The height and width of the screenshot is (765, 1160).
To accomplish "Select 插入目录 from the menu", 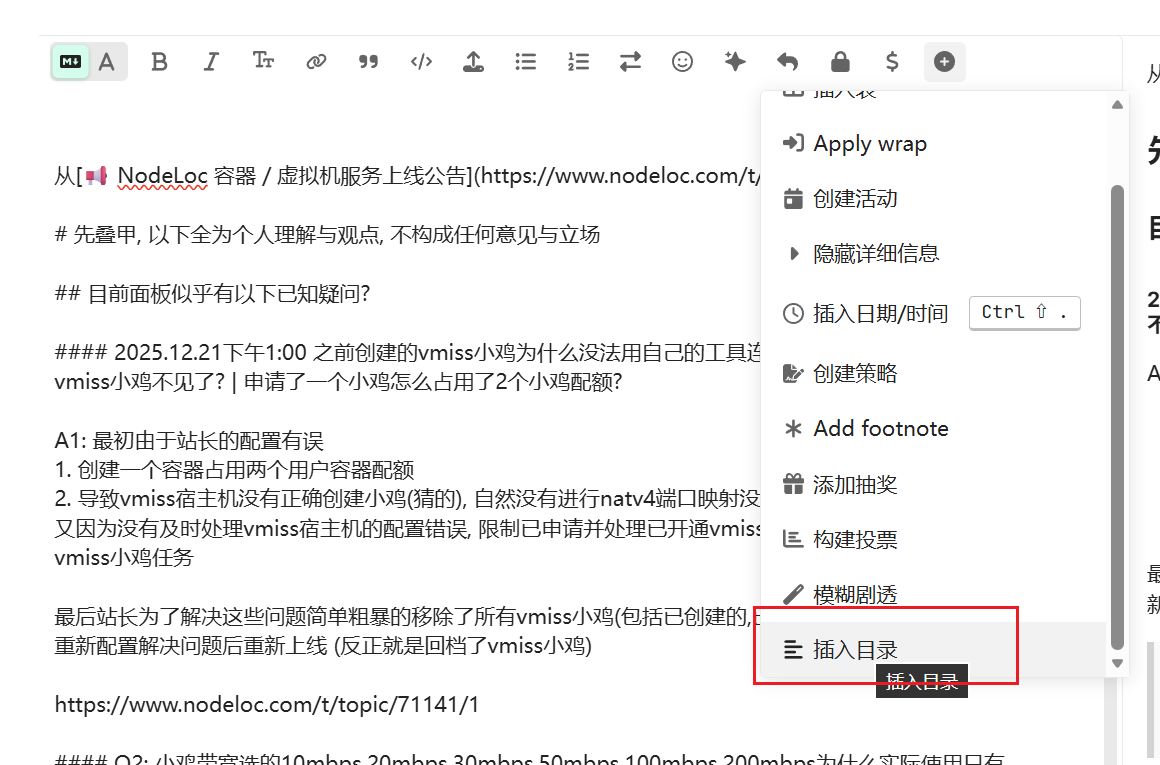I will [855, 650].
